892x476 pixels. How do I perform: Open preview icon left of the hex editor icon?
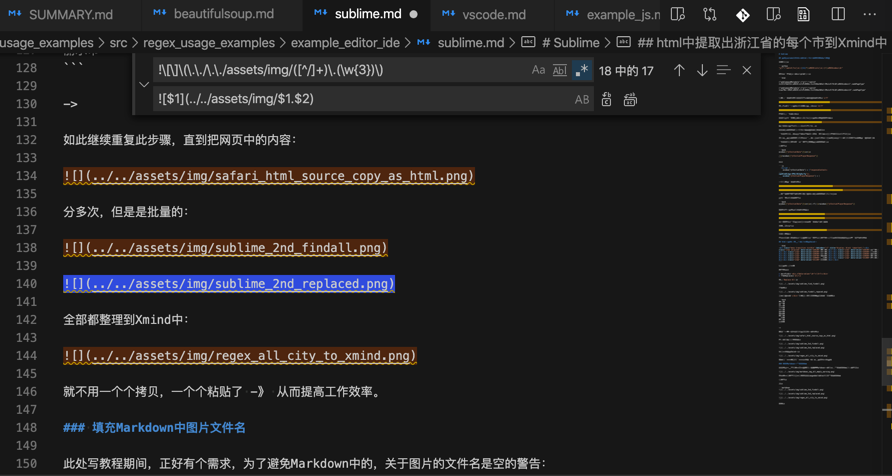tap(773, 14)
